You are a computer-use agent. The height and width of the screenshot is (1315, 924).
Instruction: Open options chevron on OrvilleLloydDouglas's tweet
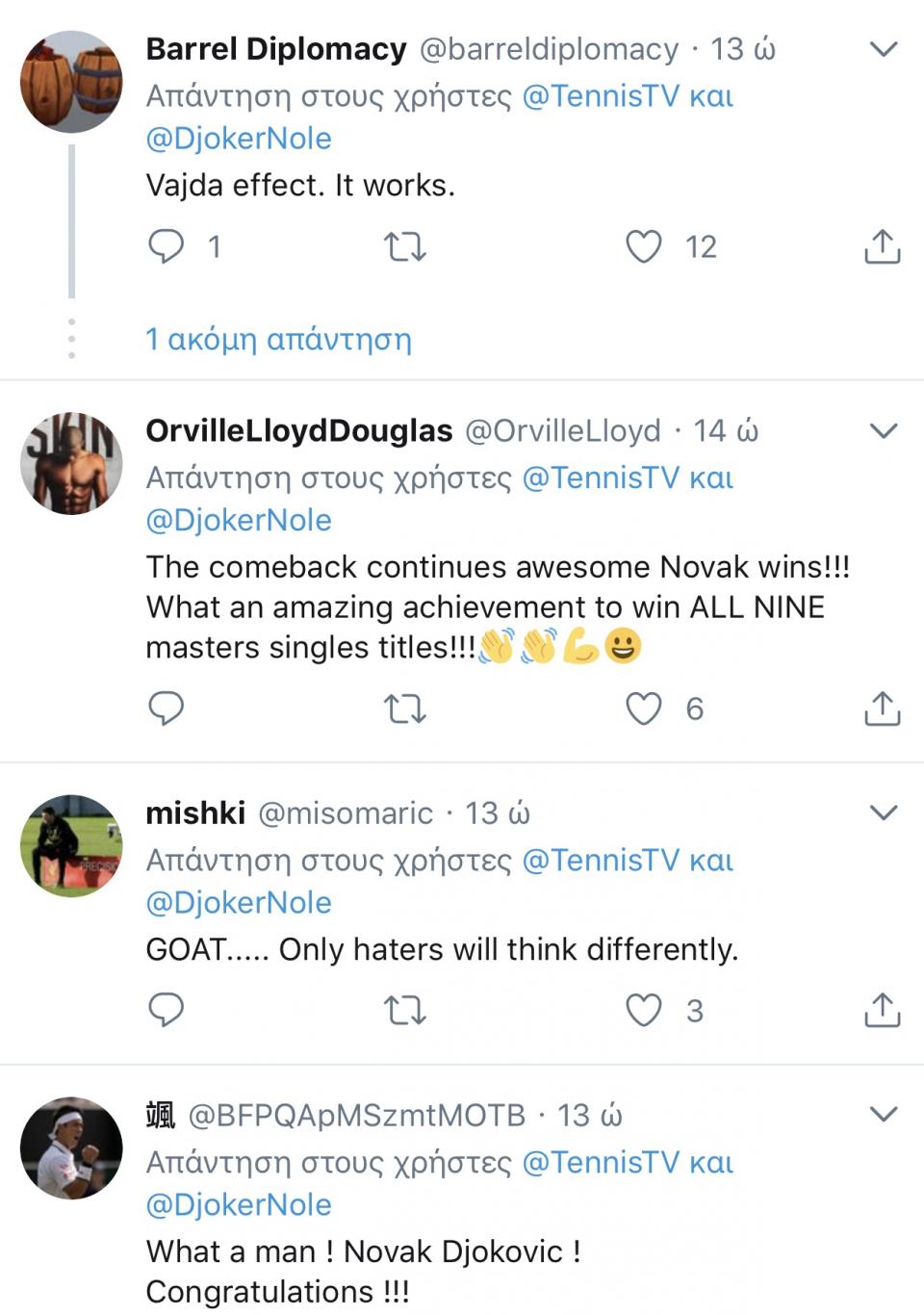click(883, 430)
